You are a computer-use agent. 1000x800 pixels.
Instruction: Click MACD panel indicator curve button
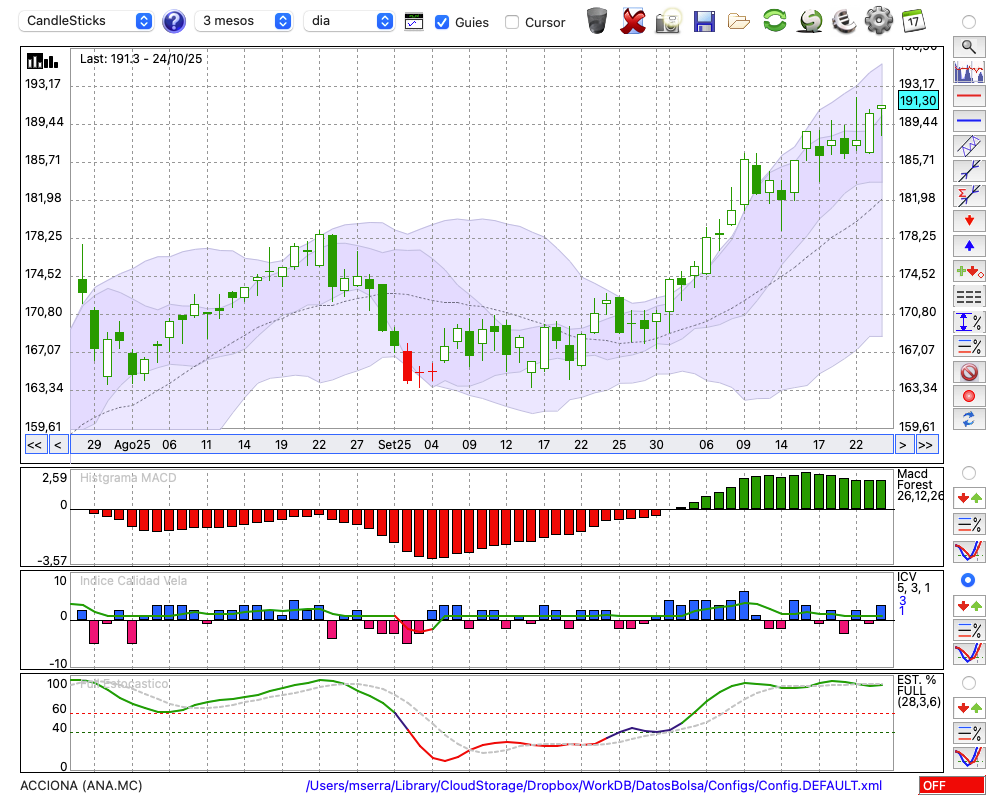(969, 551)
